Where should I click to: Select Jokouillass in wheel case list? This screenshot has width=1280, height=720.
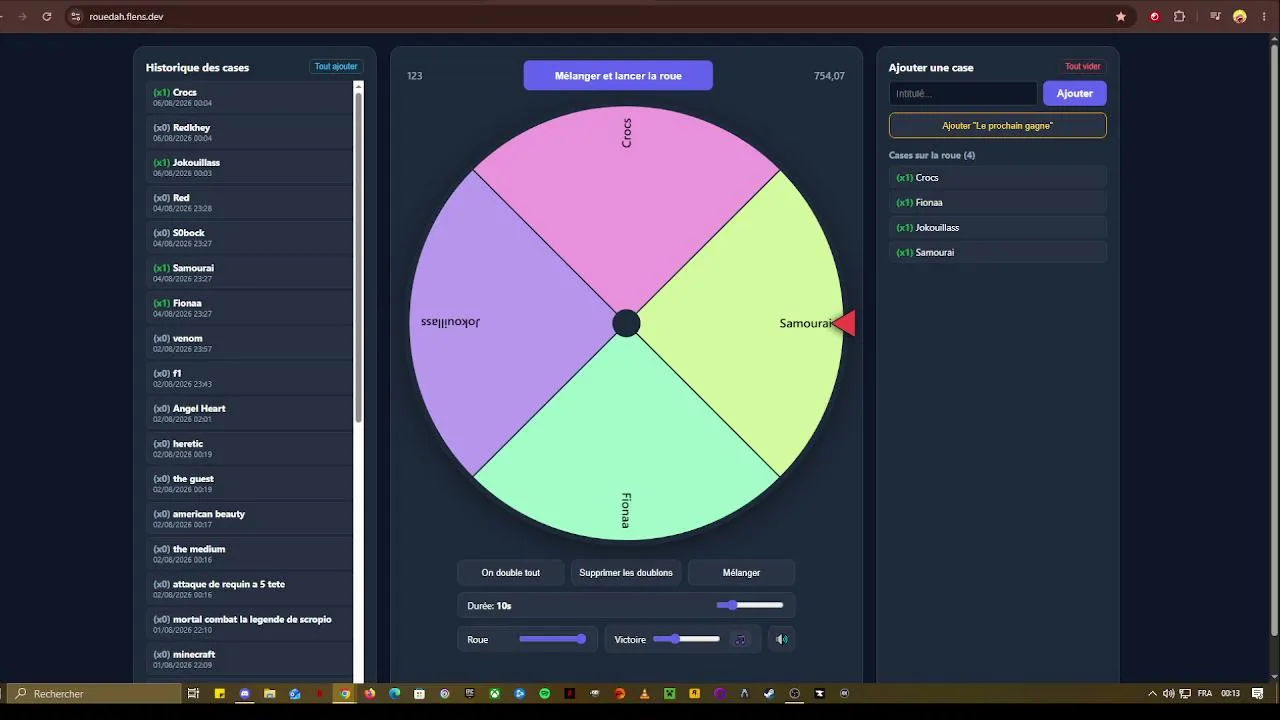tap(998, 228)
